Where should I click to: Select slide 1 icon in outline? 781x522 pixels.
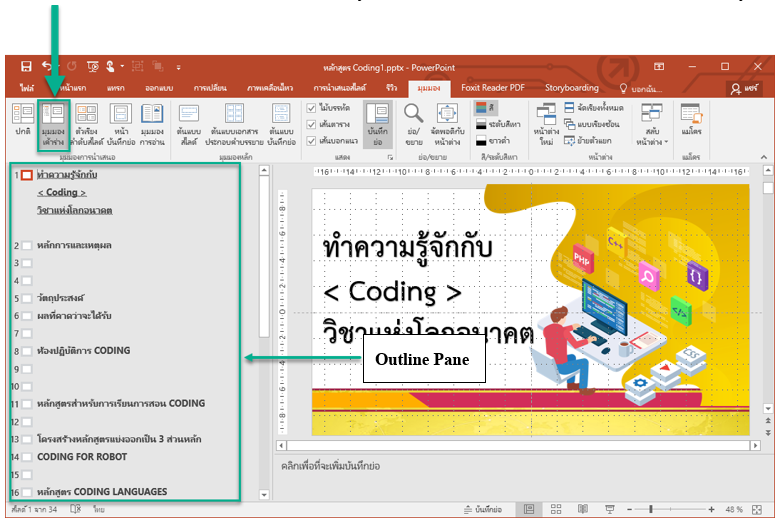pos(26,175)
